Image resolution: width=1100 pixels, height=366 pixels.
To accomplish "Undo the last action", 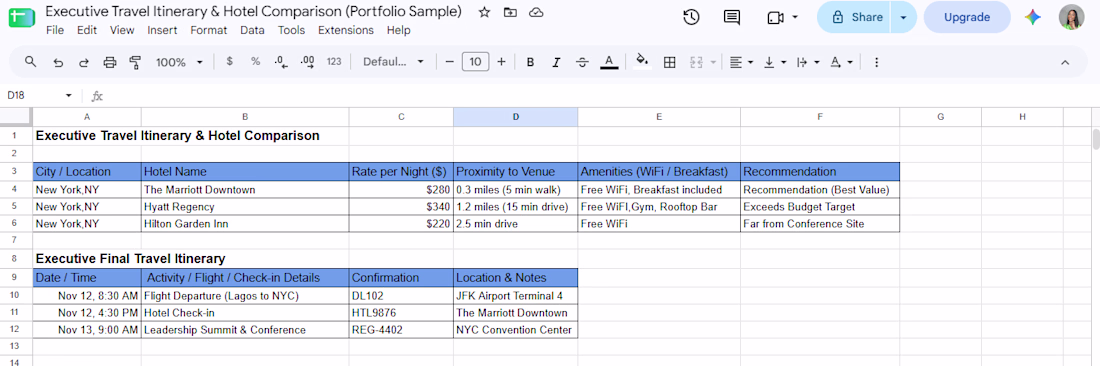I will pyautogui.click(x=58, y=62).
